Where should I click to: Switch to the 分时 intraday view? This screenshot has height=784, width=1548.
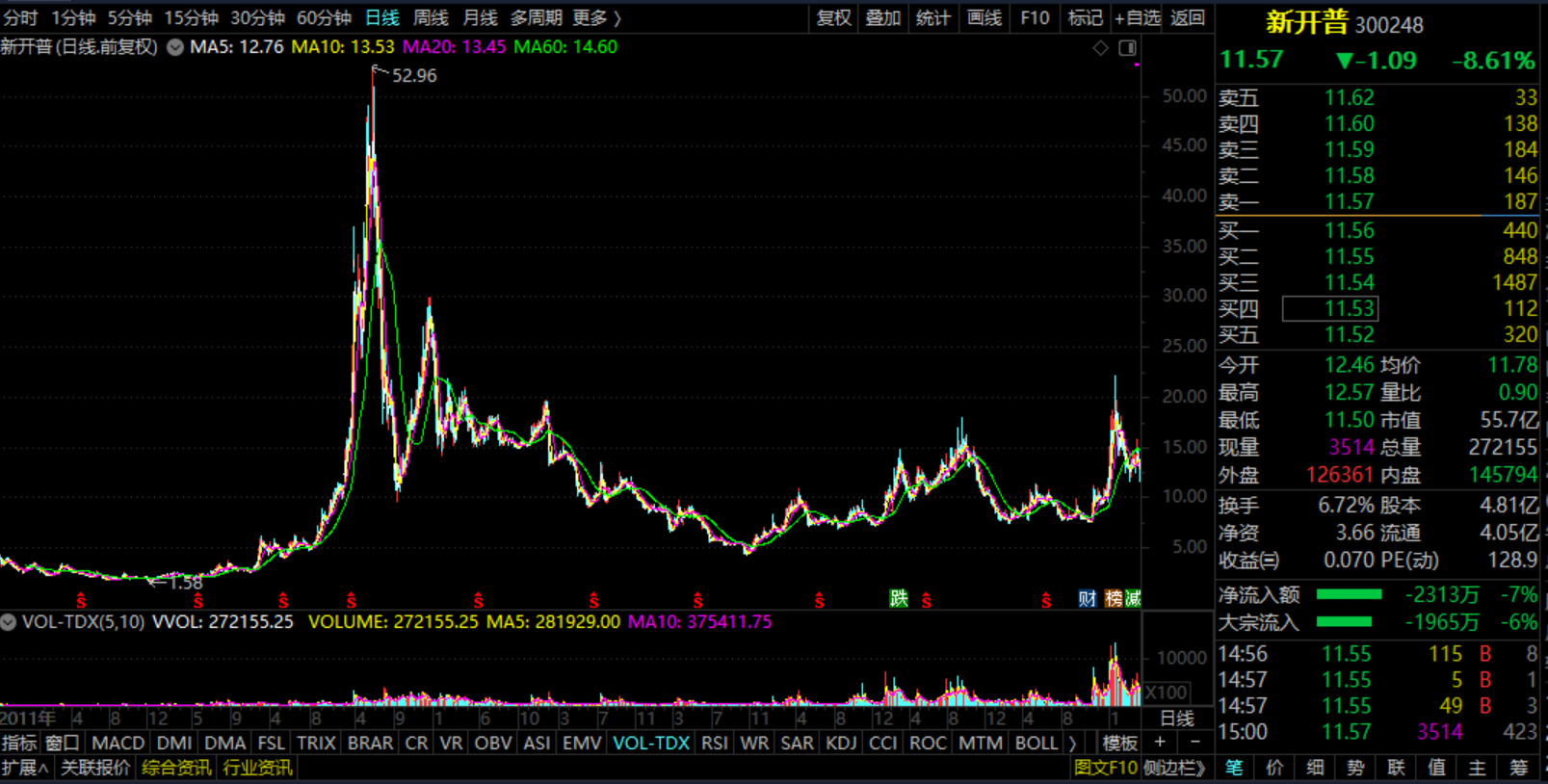[20, 18]
